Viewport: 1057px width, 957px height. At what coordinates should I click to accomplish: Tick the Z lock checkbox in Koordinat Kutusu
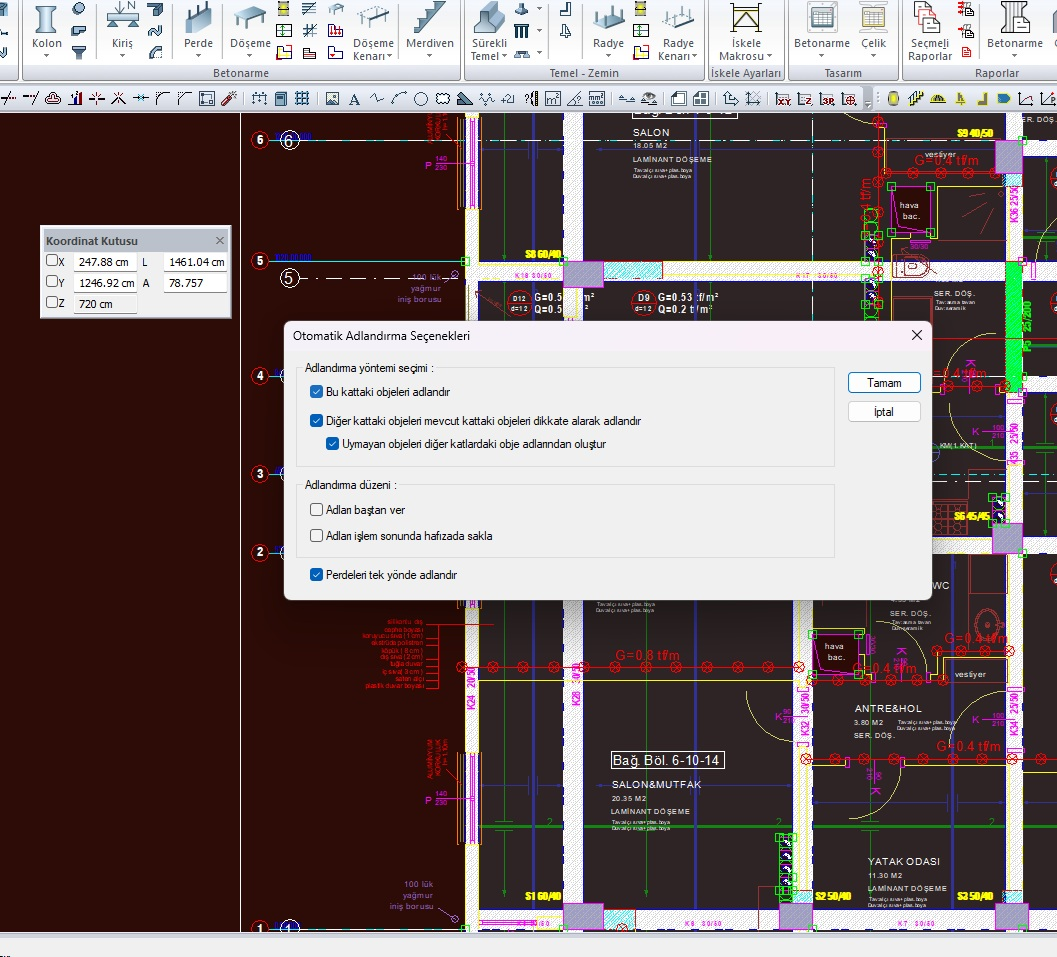51,302
